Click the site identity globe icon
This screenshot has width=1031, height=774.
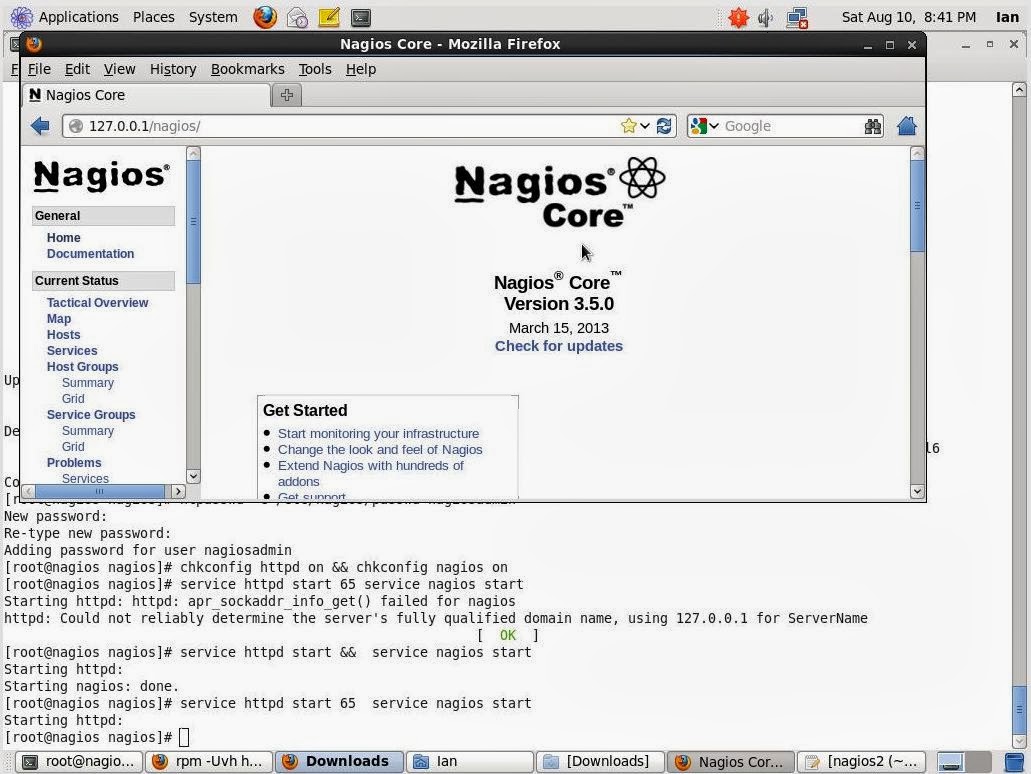pos(76,126)
